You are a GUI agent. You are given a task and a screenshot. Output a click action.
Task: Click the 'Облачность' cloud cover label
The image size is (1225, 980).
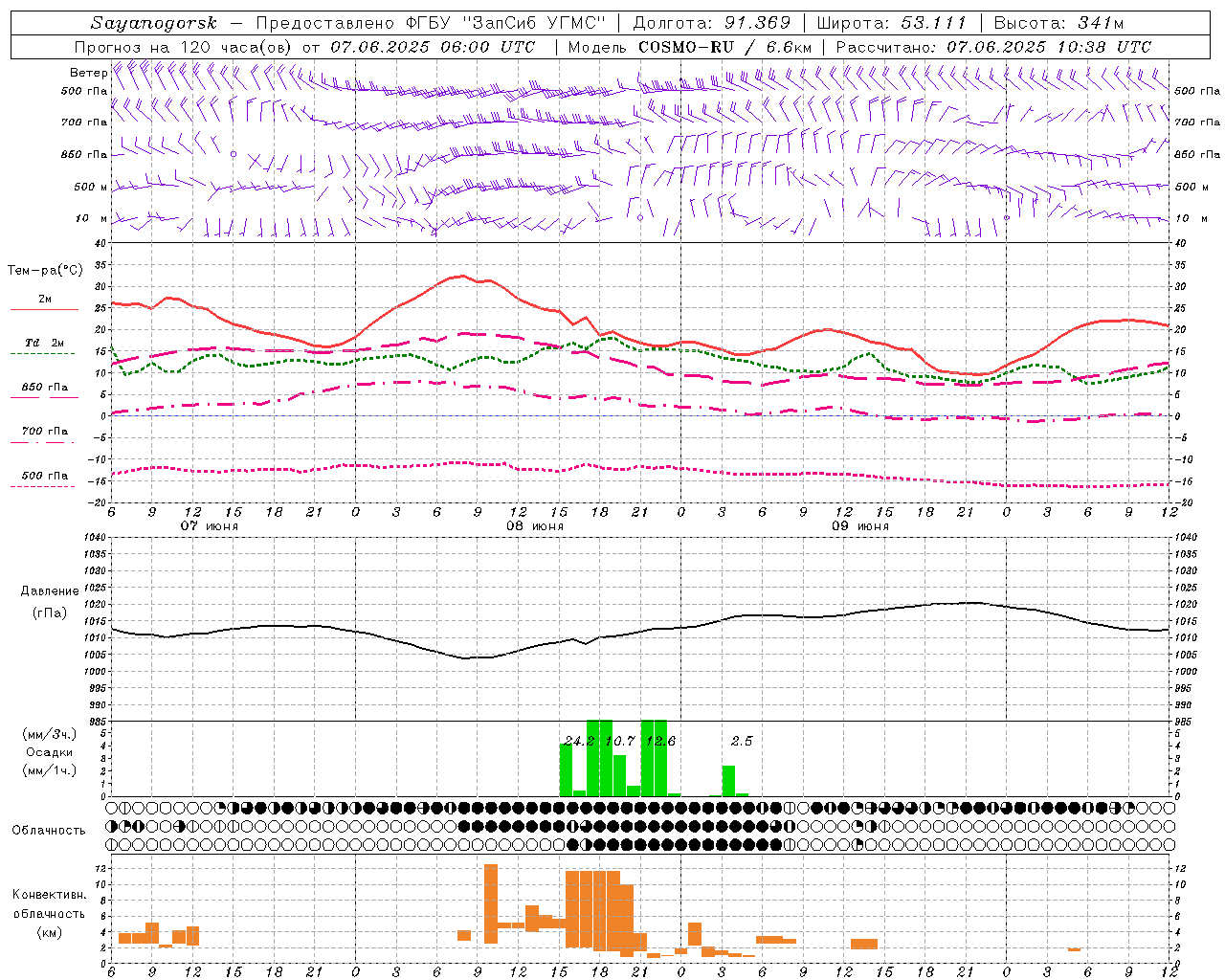[49, 831]
